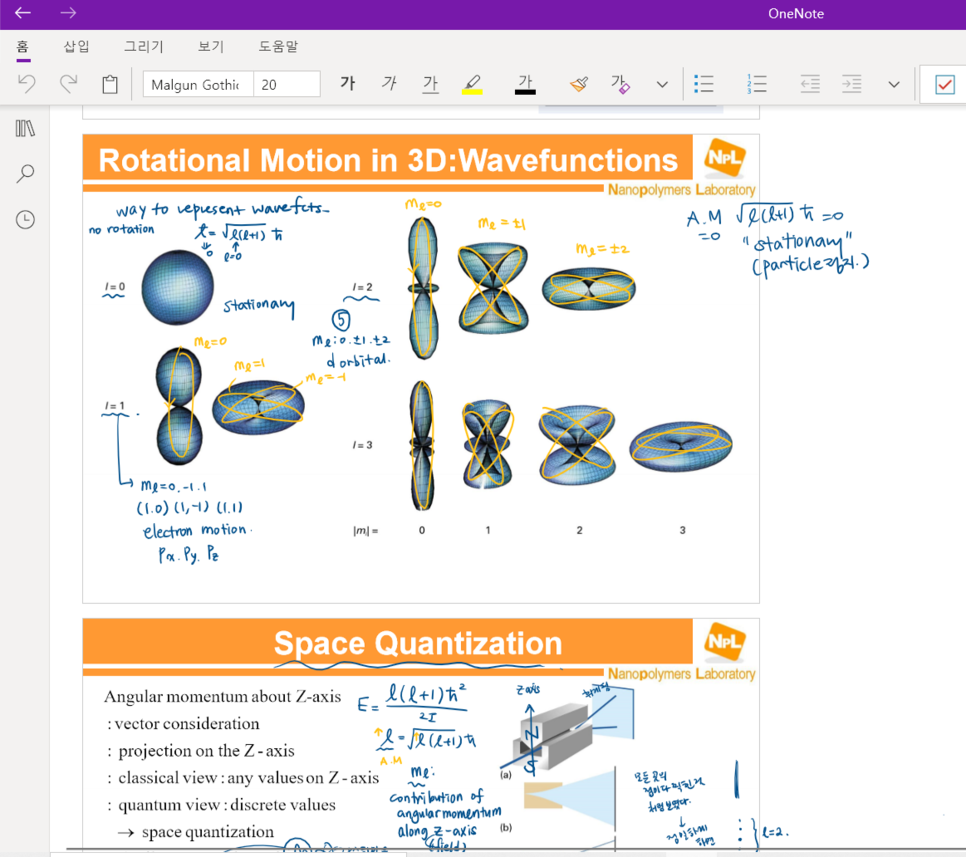Apply italic formatting (slanted 가)
This screenshot has width=966, height=857.
point(389,84)
